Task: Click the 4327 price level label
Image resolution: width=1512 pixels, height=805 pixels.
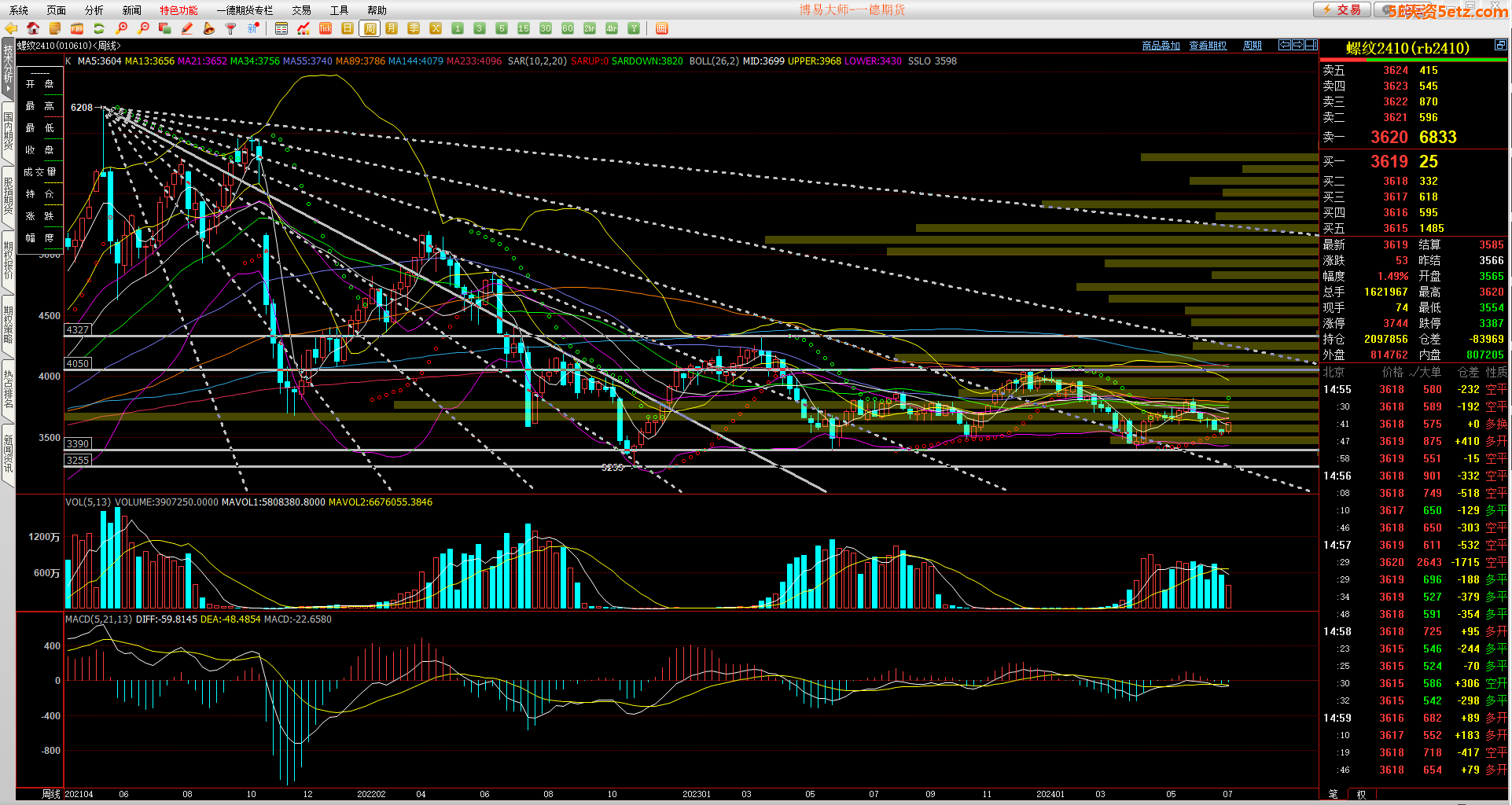Action: pos(78,330)
